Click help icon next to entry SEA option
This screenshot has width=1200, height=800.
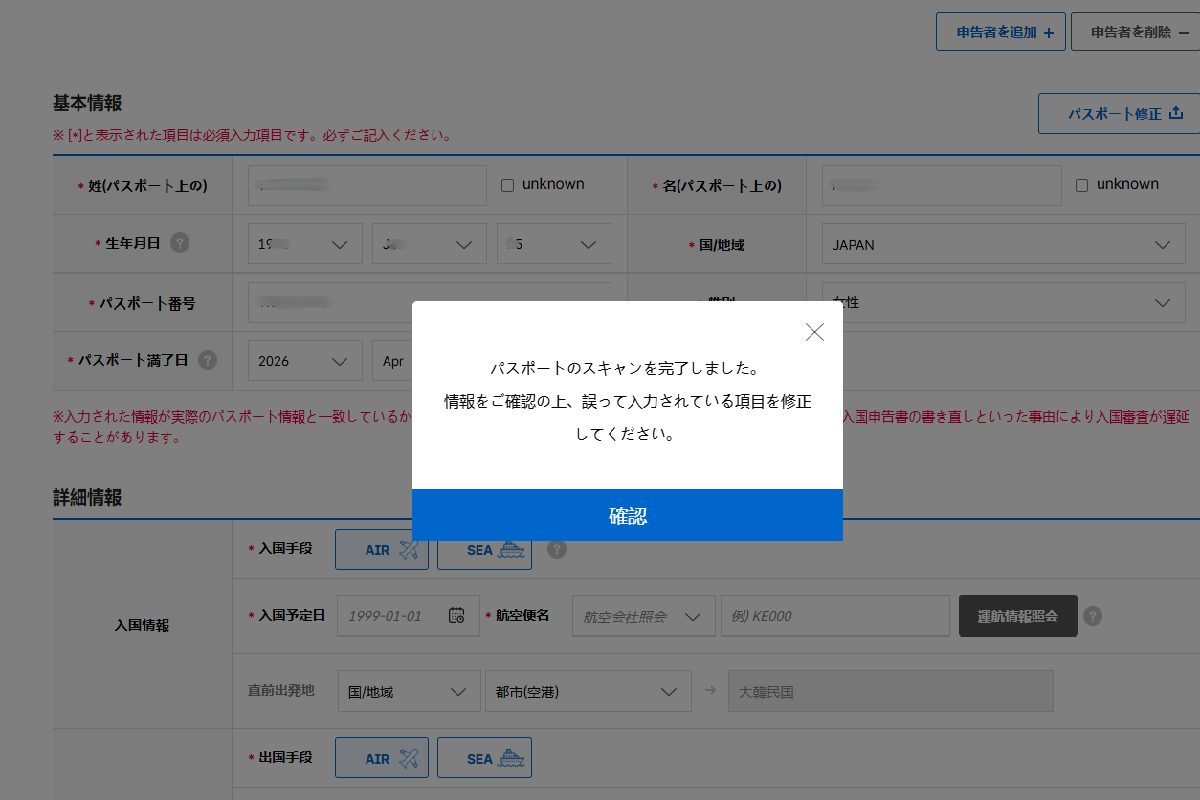557,549
